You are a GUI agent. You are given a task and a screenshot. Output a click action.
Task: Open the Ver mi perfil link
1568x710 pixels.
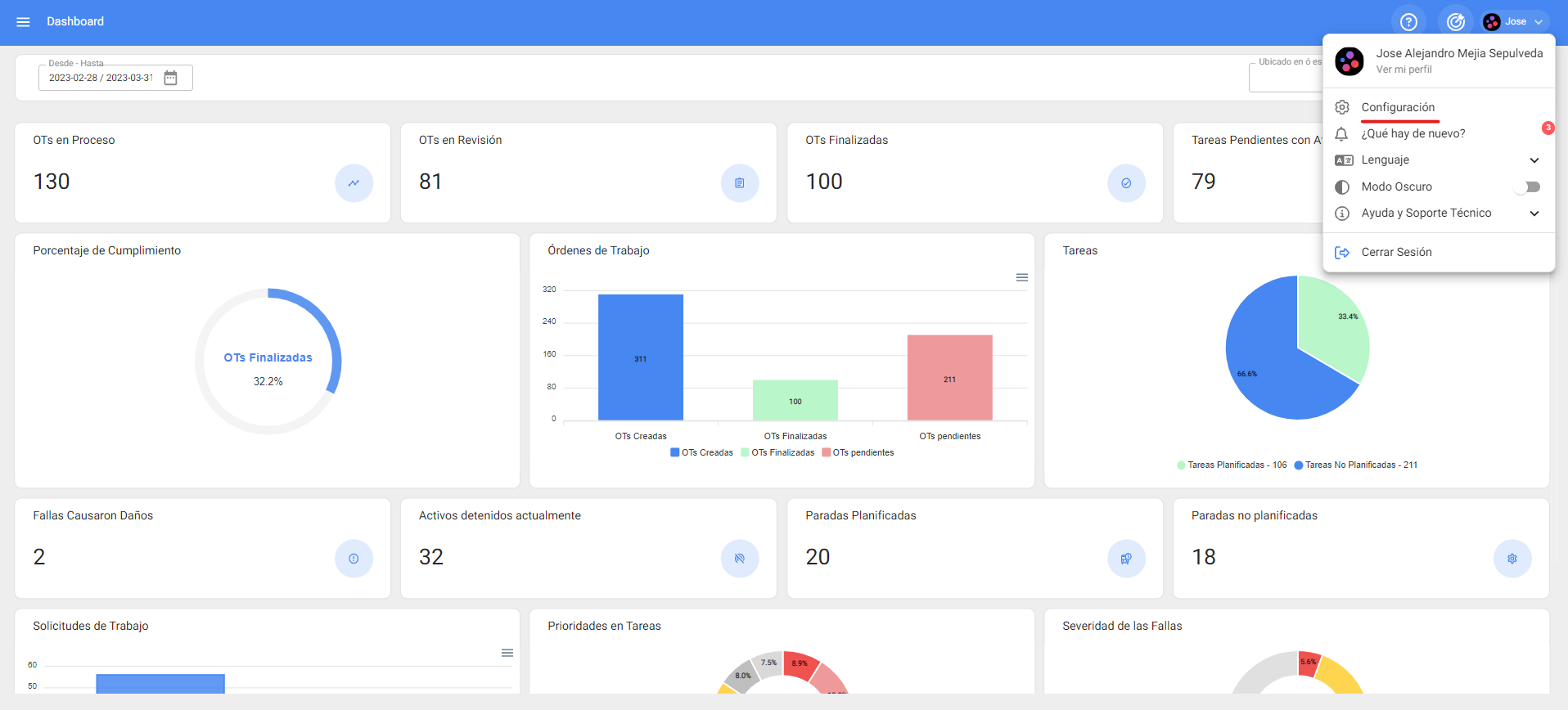(x=1404, y=70)
